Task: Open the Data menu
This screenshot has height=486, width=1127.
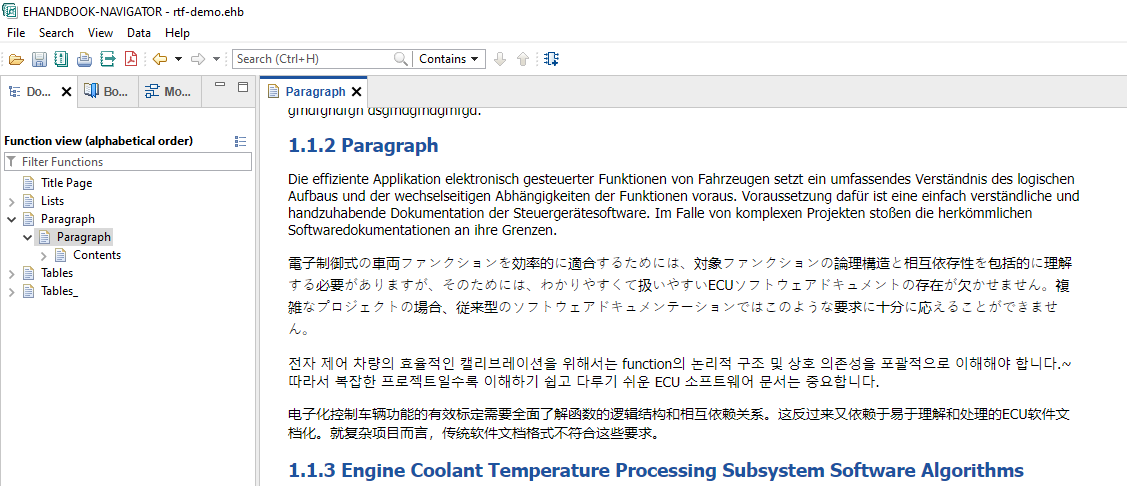Action: (x=139, y=33)
